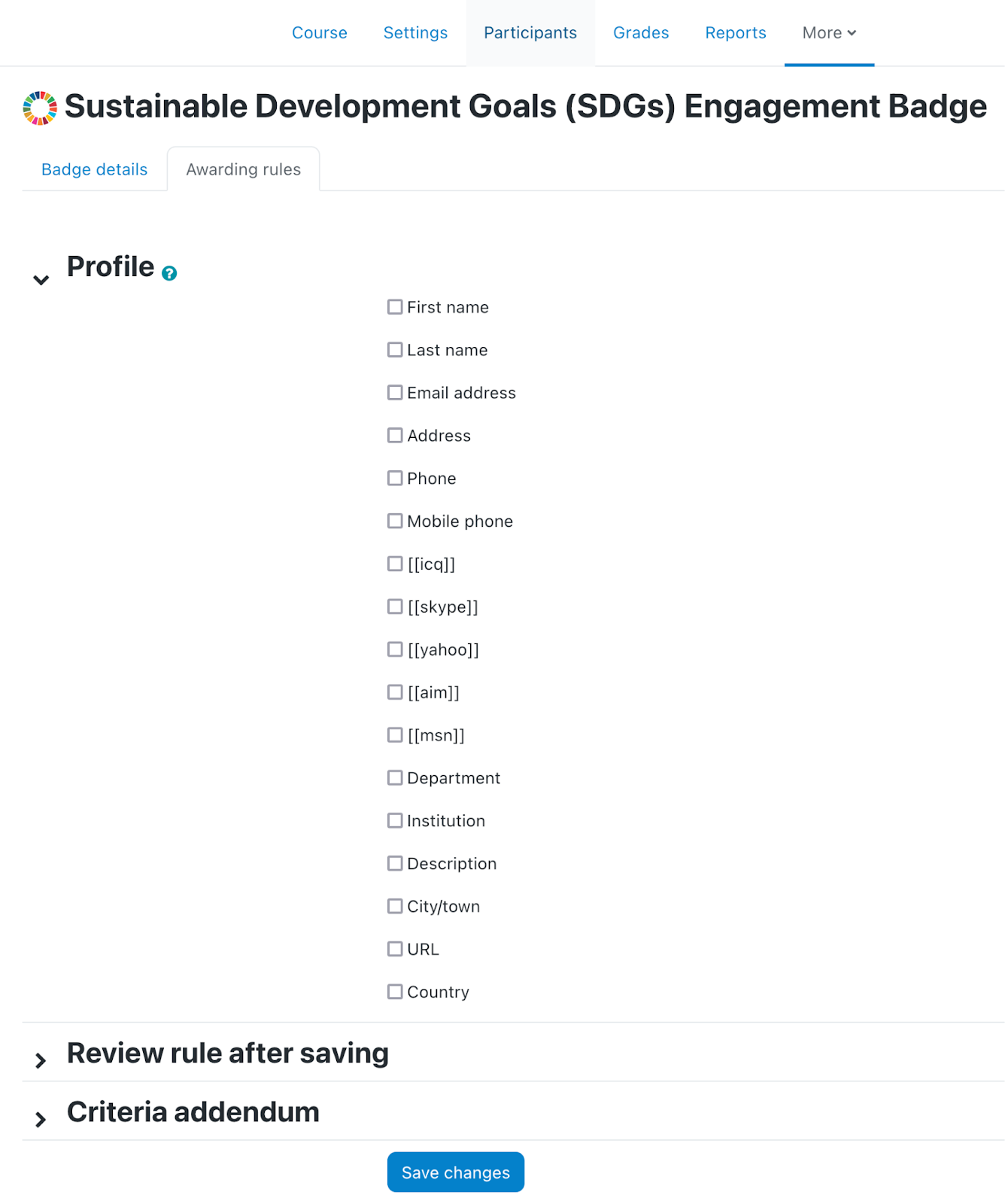Go to the Participants navigation item
The width and height of the screenshot is (1005, 1204).
[530, 33]
